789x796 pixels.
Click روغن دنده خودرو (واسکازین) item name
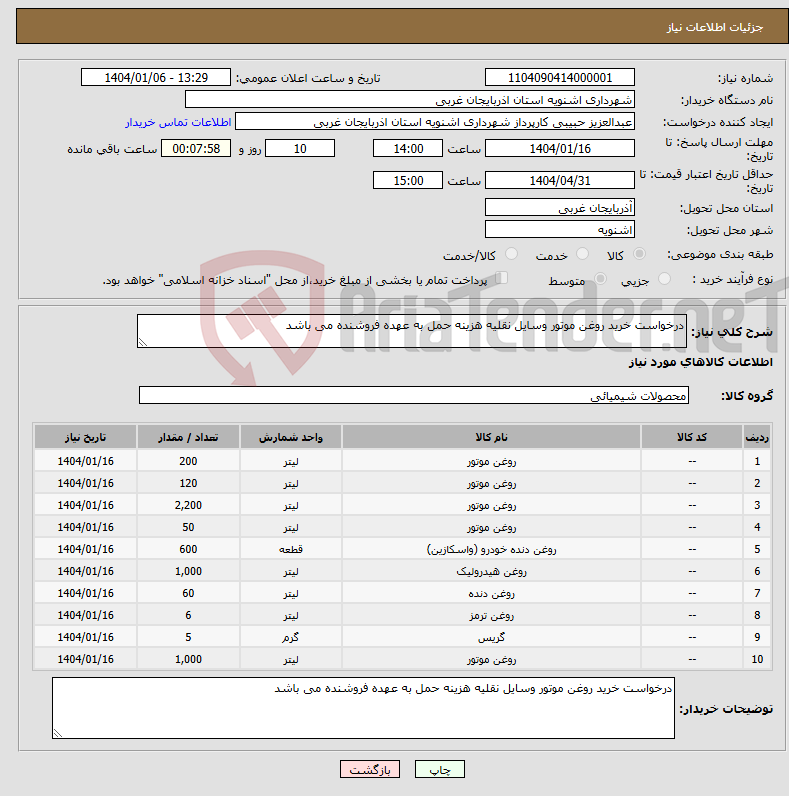(491, 549)
